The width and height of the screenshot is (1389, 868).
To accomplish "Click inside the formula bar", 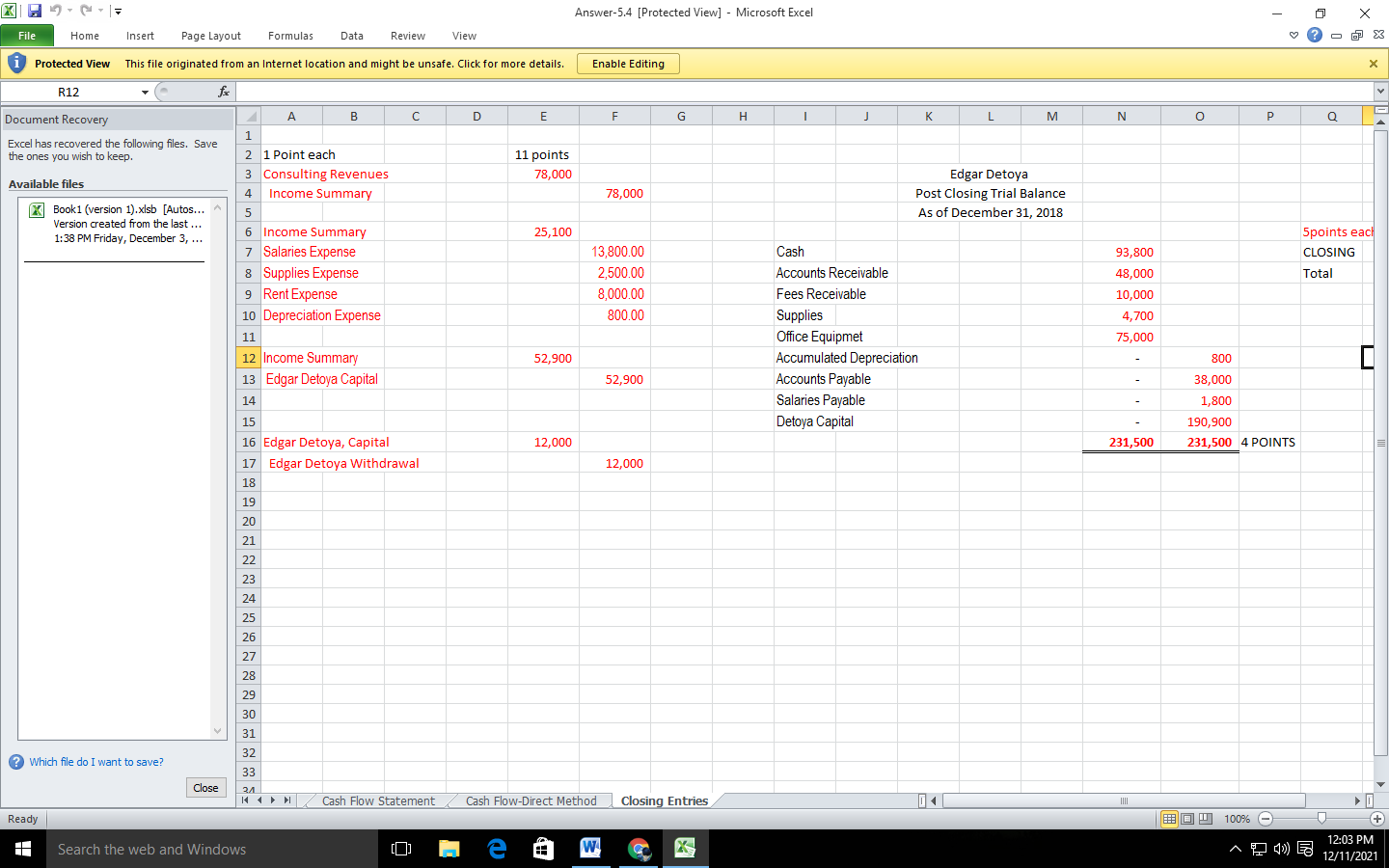I will point(804,92).
